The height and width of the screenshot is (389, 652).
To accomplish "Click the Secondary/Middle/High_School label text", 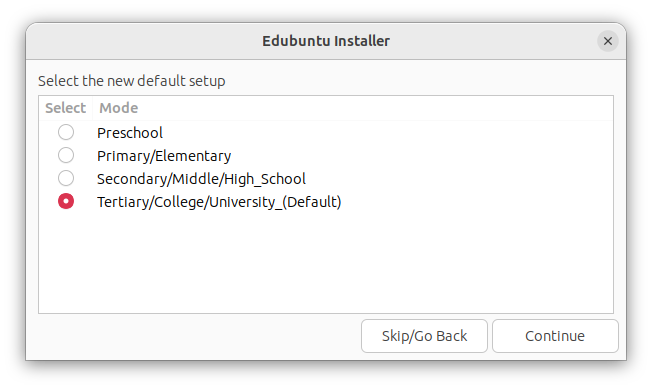I will coord(201,179).
